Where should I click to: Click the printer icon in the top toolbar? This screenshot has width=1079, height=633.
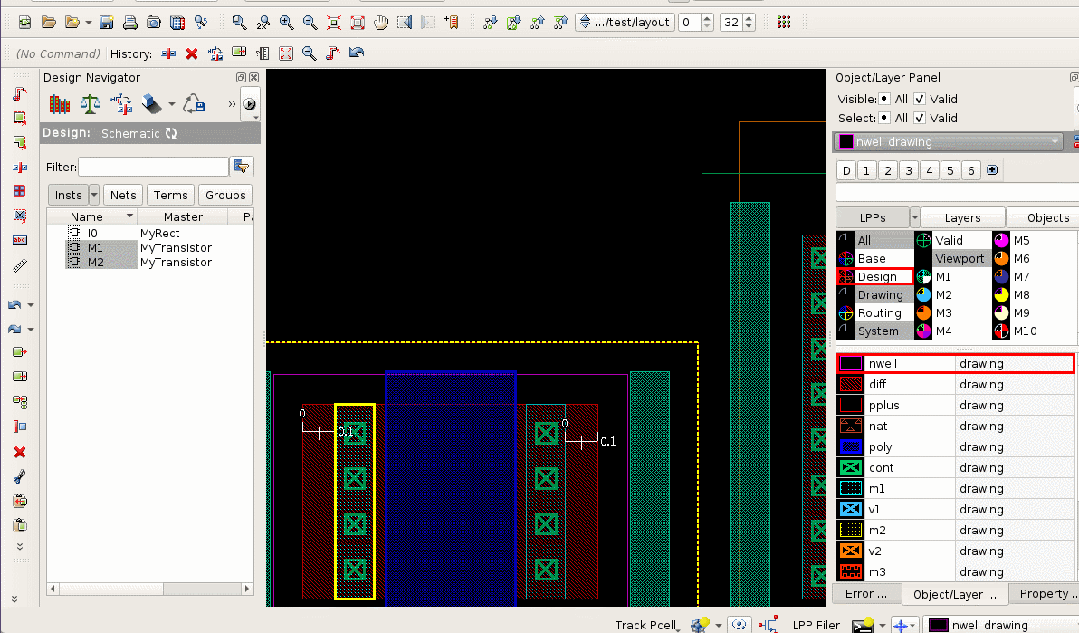[x=130, y=22]
